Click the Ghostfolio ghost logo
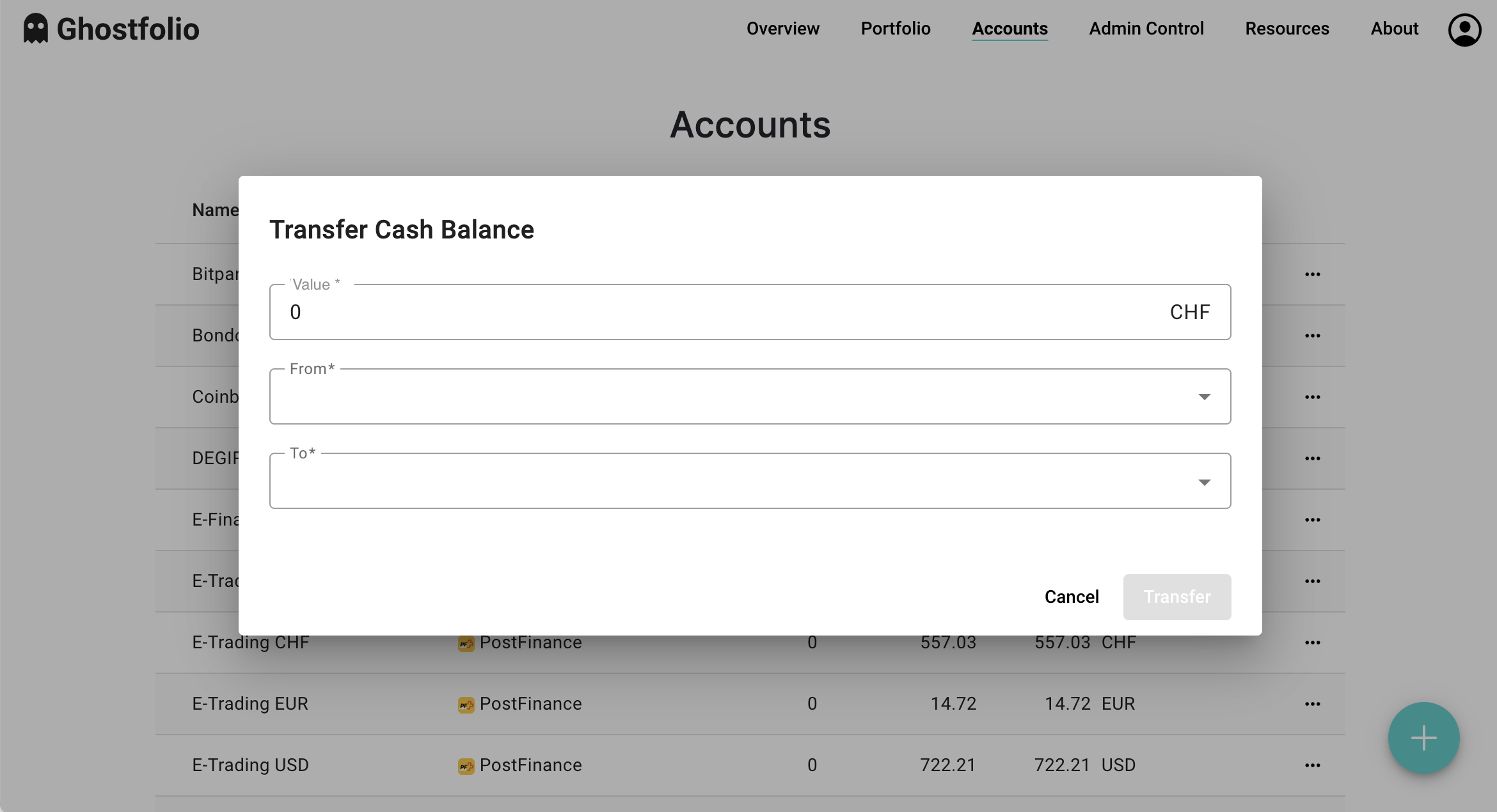Screen dimensions: 1497x812 click(x=35, y=28)
